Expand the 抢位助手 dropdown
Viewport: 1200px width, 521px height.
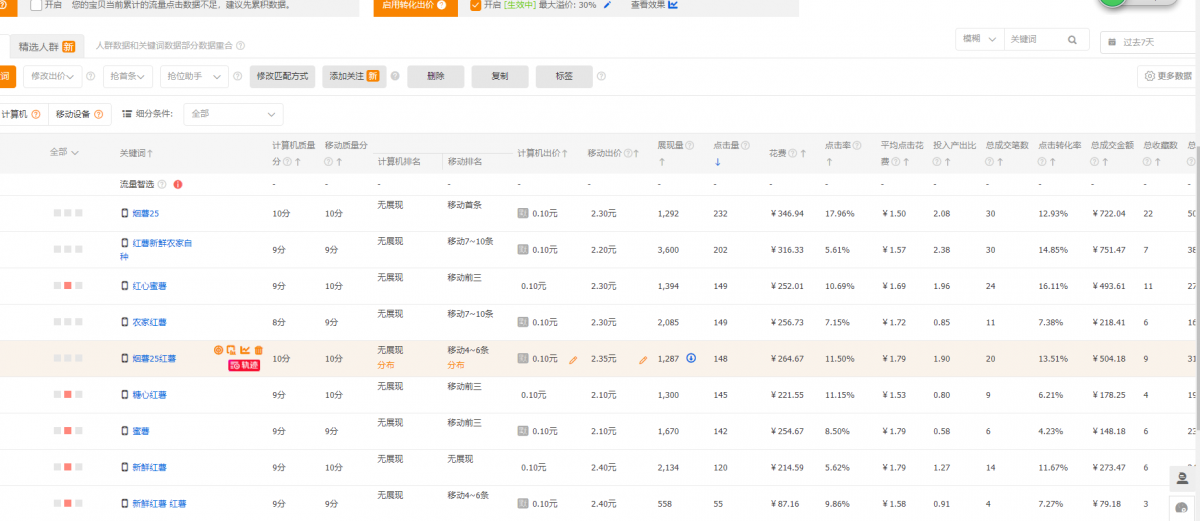click(x=194, y=76)
